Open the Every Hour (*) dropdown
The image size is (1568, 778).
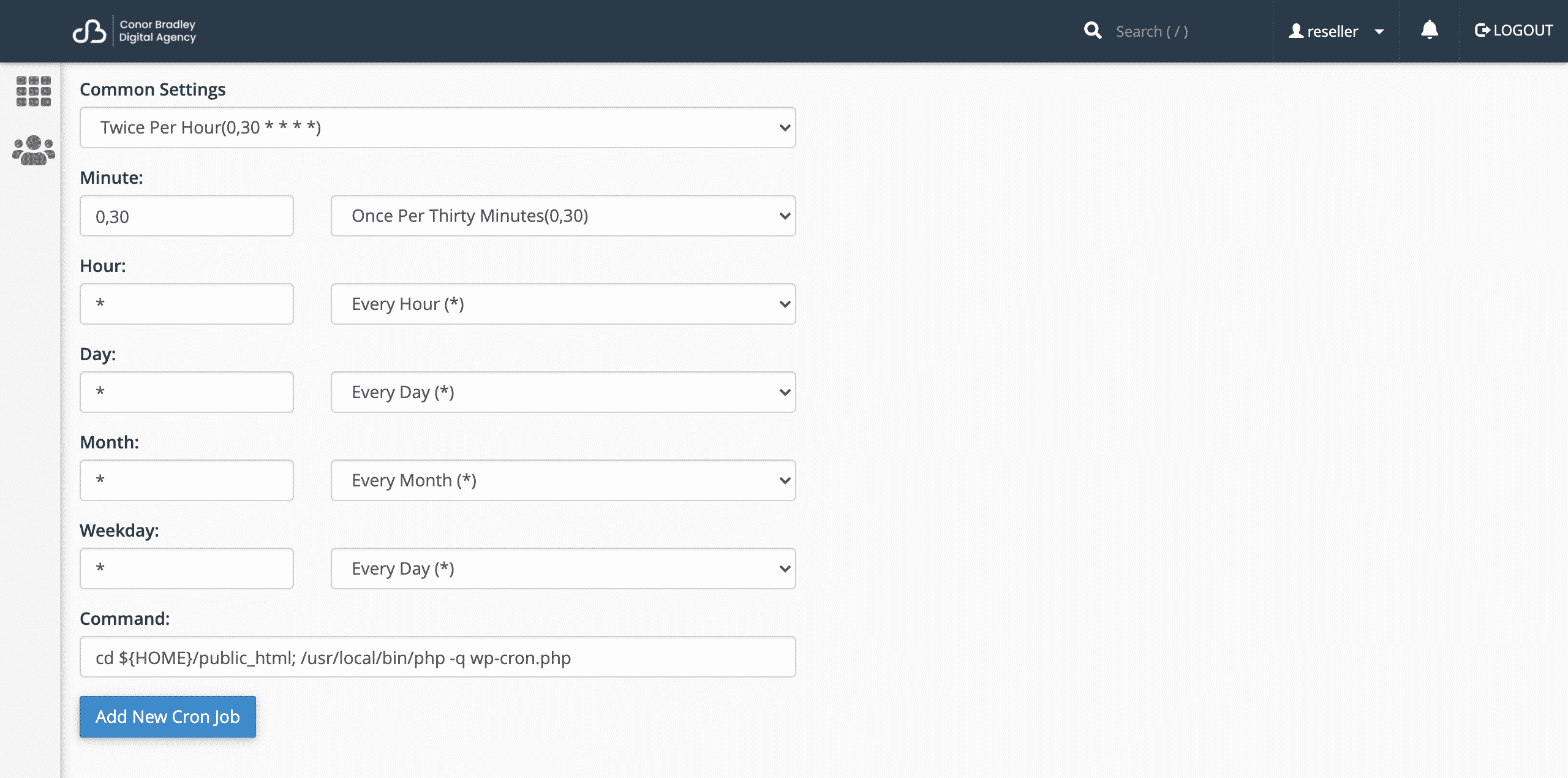563,304
